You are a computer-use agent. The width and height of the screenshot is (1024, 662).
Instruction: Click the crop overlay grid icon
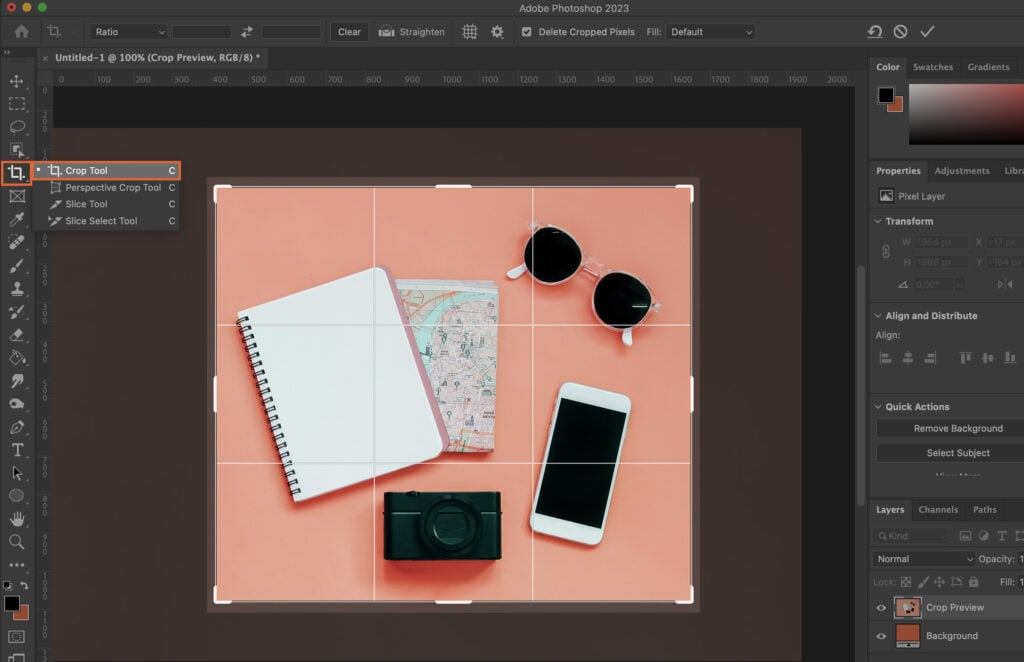tap(469, 31)
